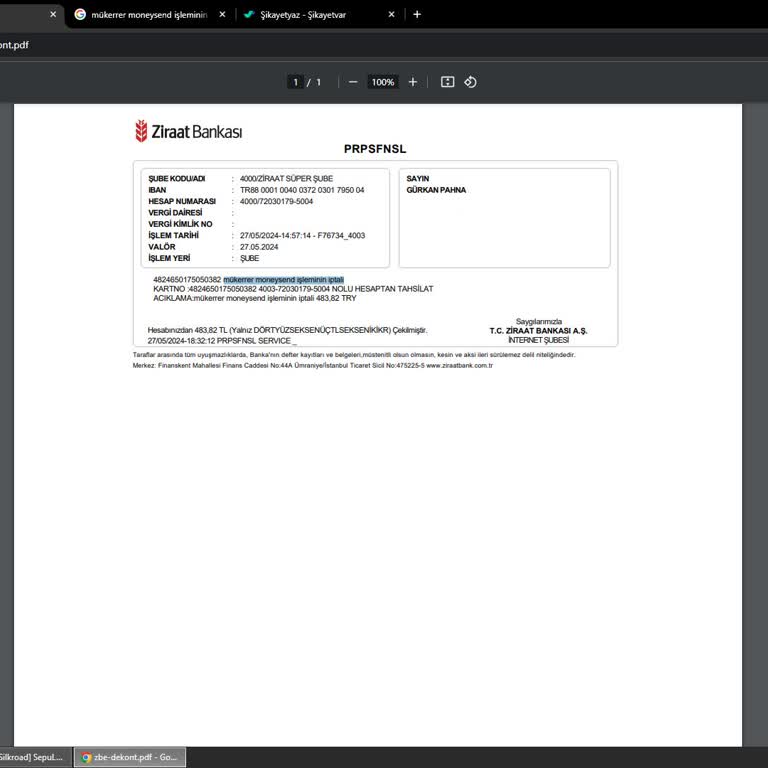The width and height of the screenshot is (768, 768).
Task: Click branch 4000/ZİRAAT SÜPER ŞUBE
Action: (x=287, y=179)
